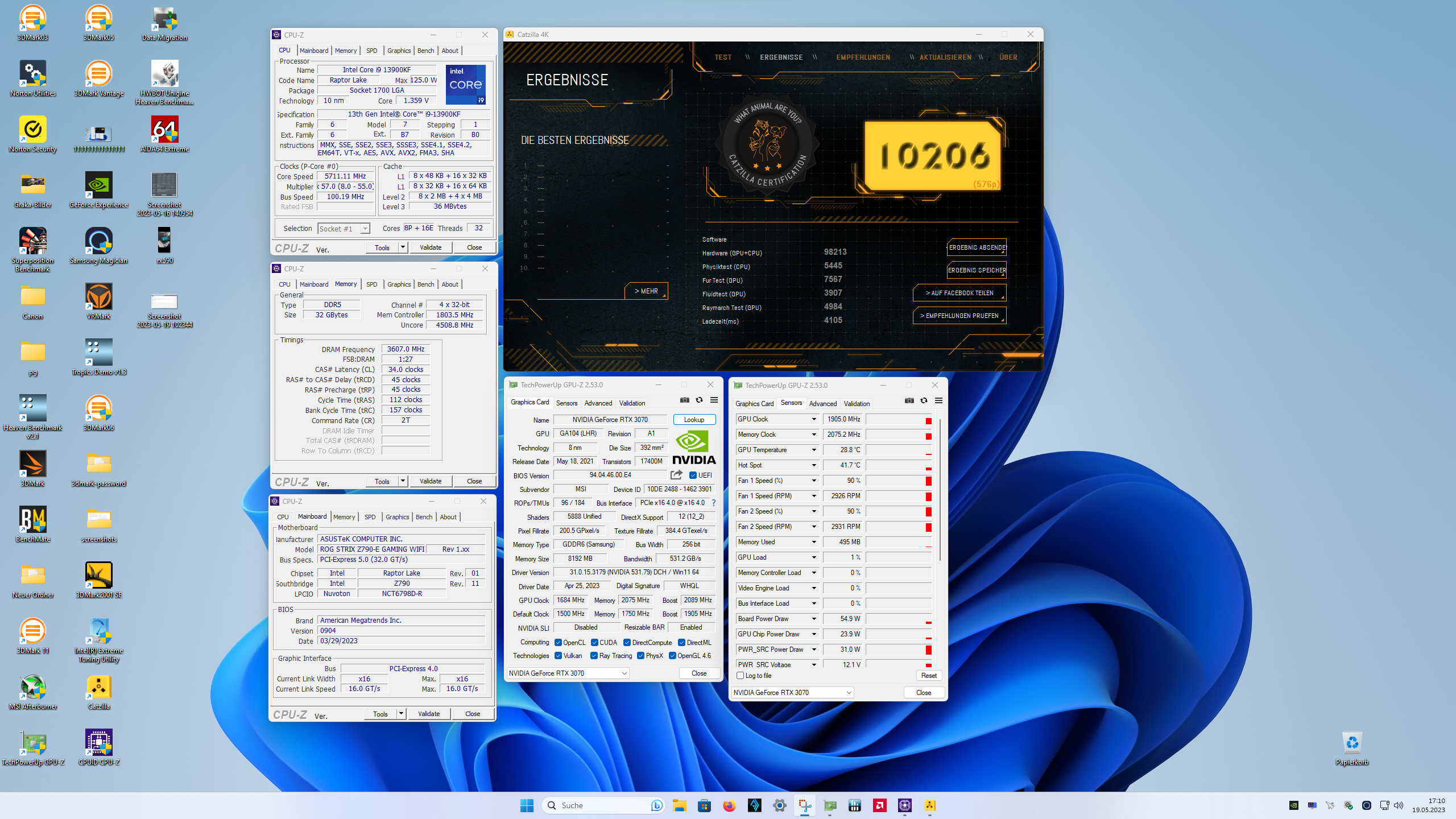Expand the GPU Temperature sensor dropdown
Image resolution: width=1456 pixels, height=819 pixels.
[x=814, y=450]
